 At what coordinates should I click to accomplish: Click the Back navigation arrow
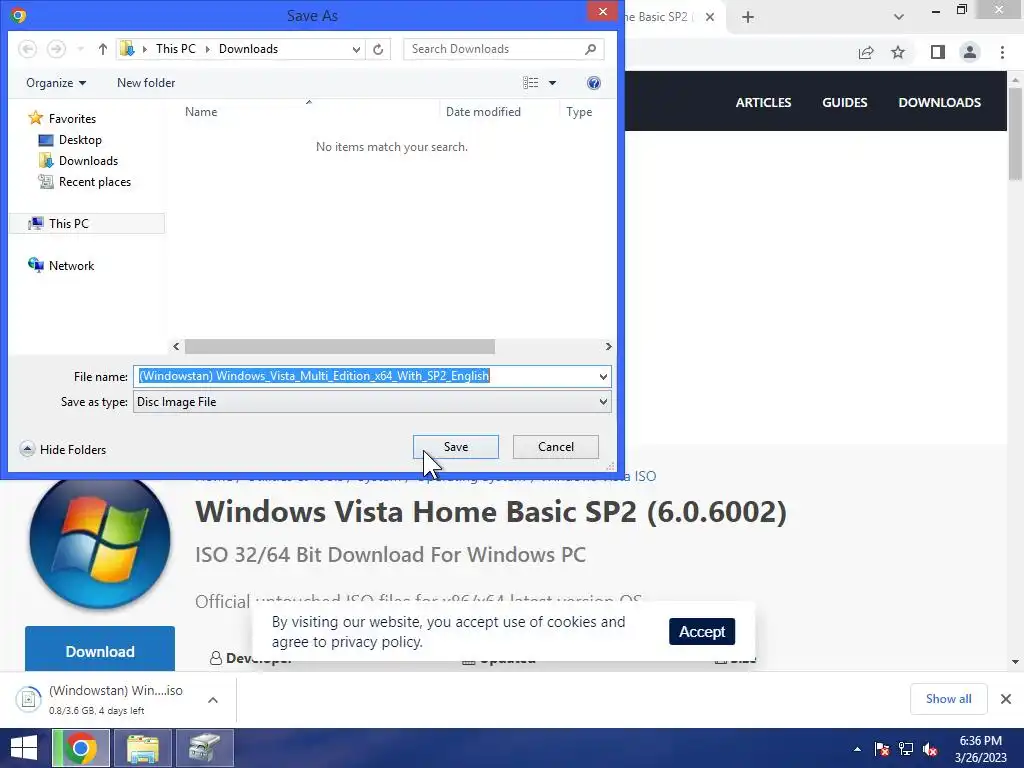tap(27, 49)
